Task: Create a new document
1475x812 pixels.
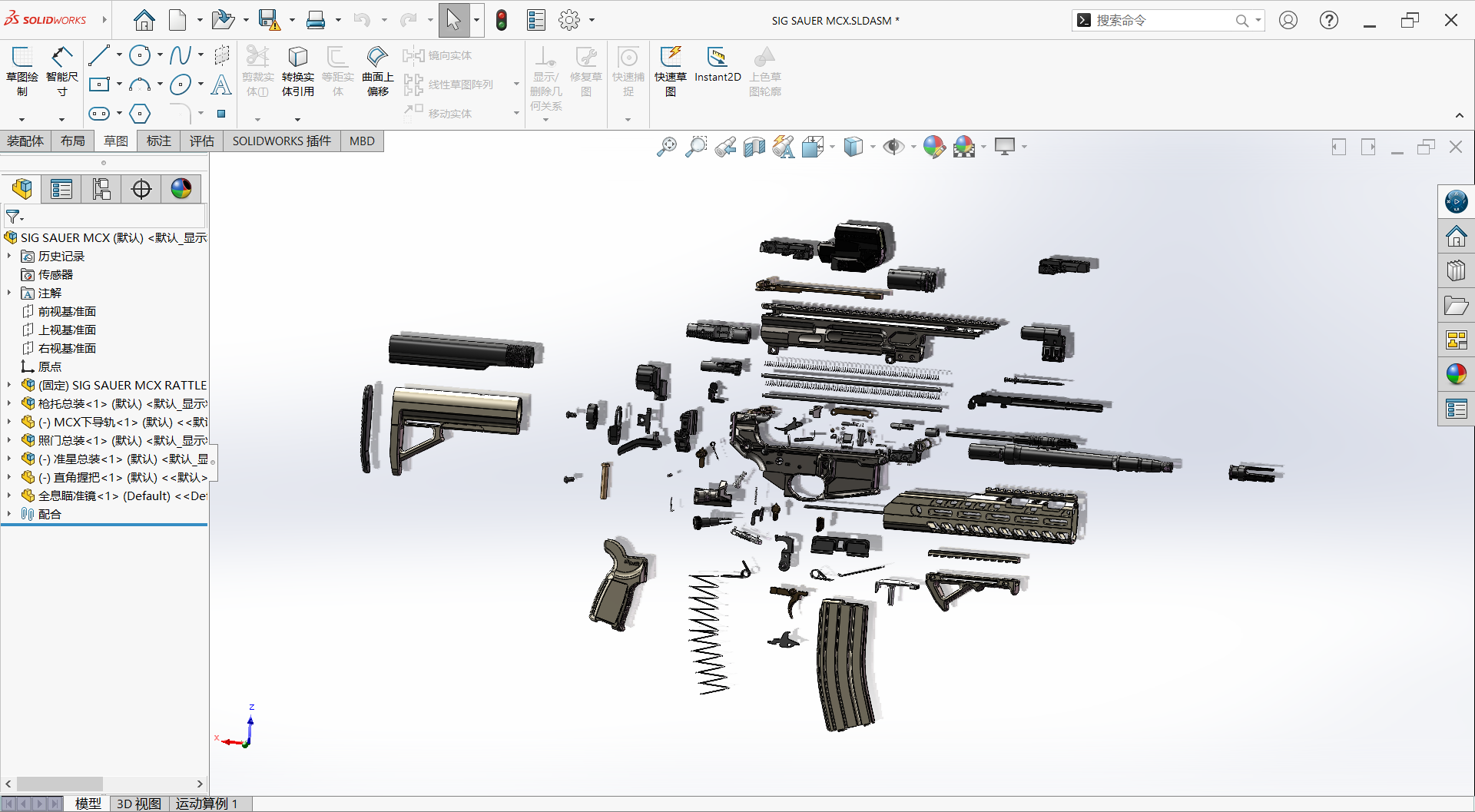Action: [x=177, y=20]
